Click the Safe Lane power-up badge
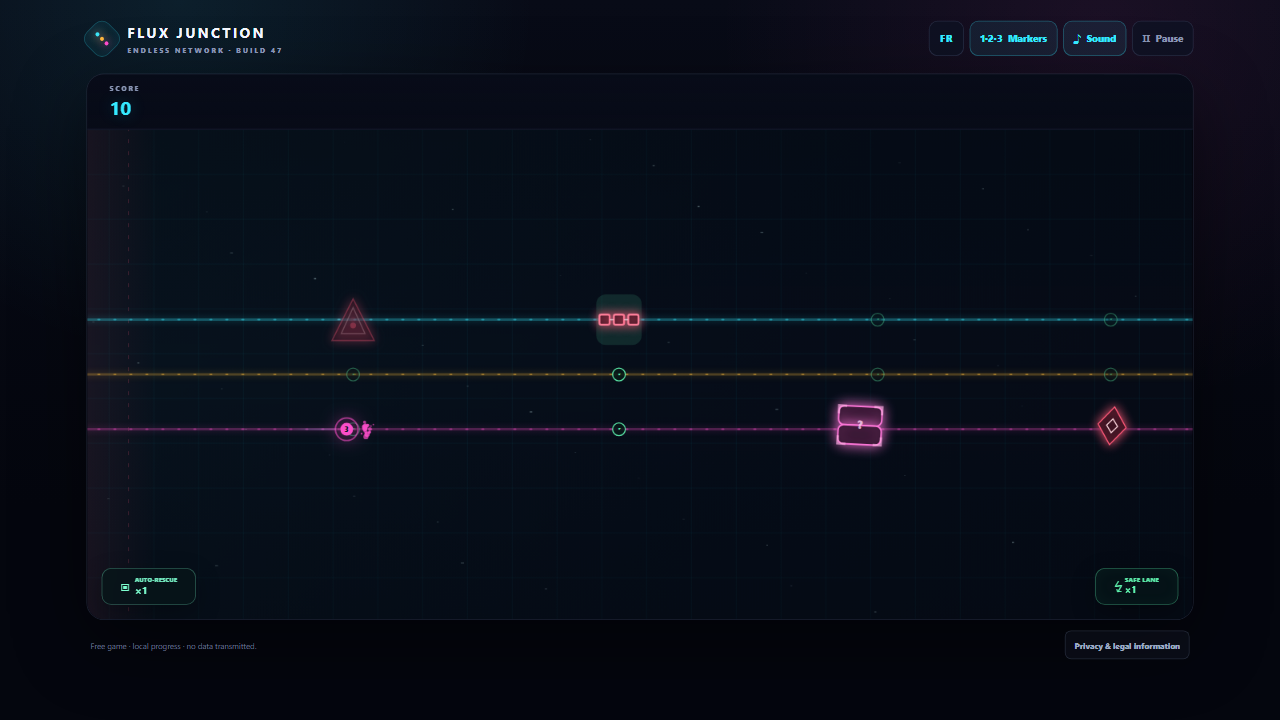Viewport: 1280px width, 720px height. 1136,587
